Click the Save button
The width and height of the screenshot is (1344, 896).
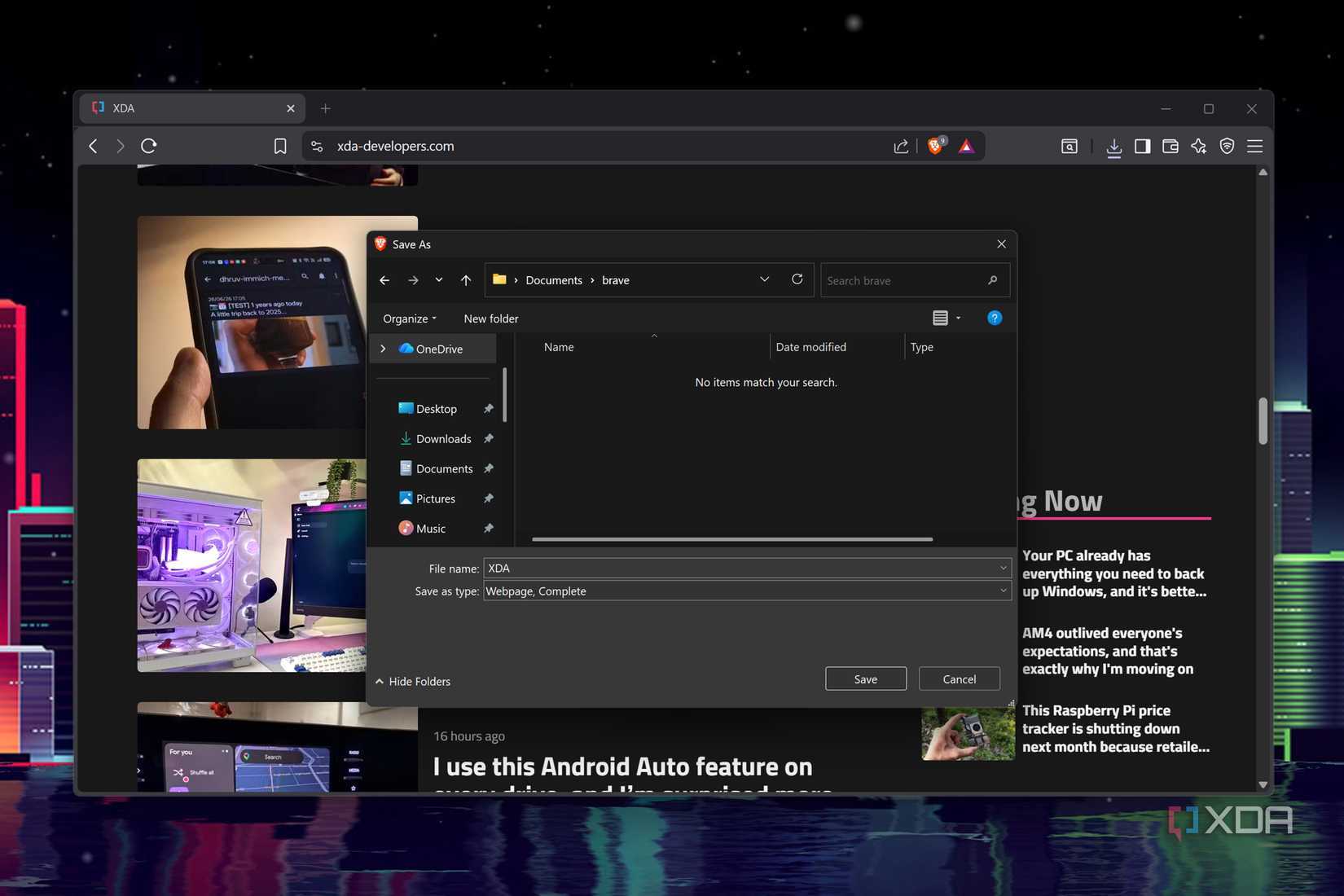[x=866, y=679]
